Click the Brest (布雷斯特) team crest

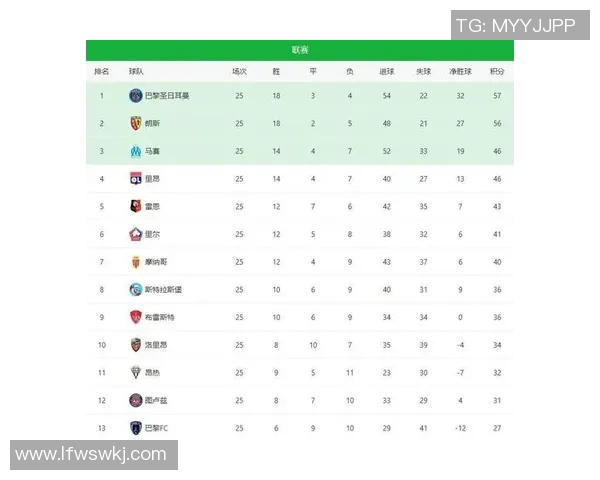136,317
